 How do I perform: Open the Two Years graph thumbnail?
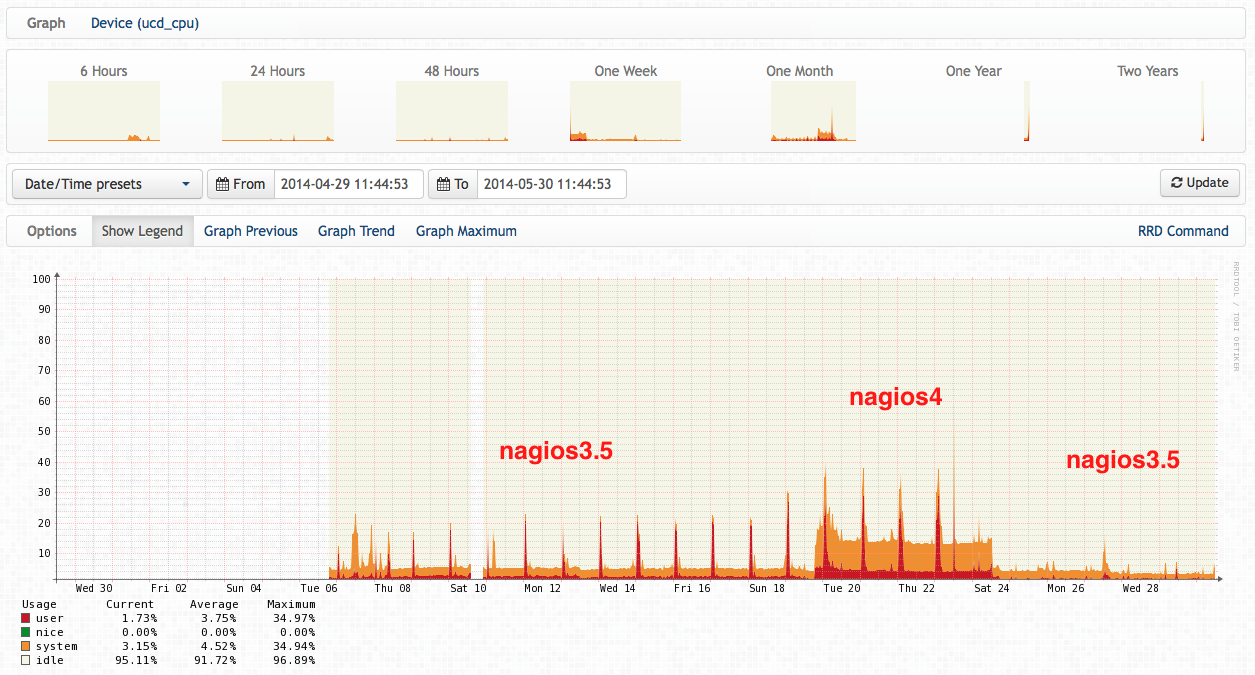point(1202,111)
